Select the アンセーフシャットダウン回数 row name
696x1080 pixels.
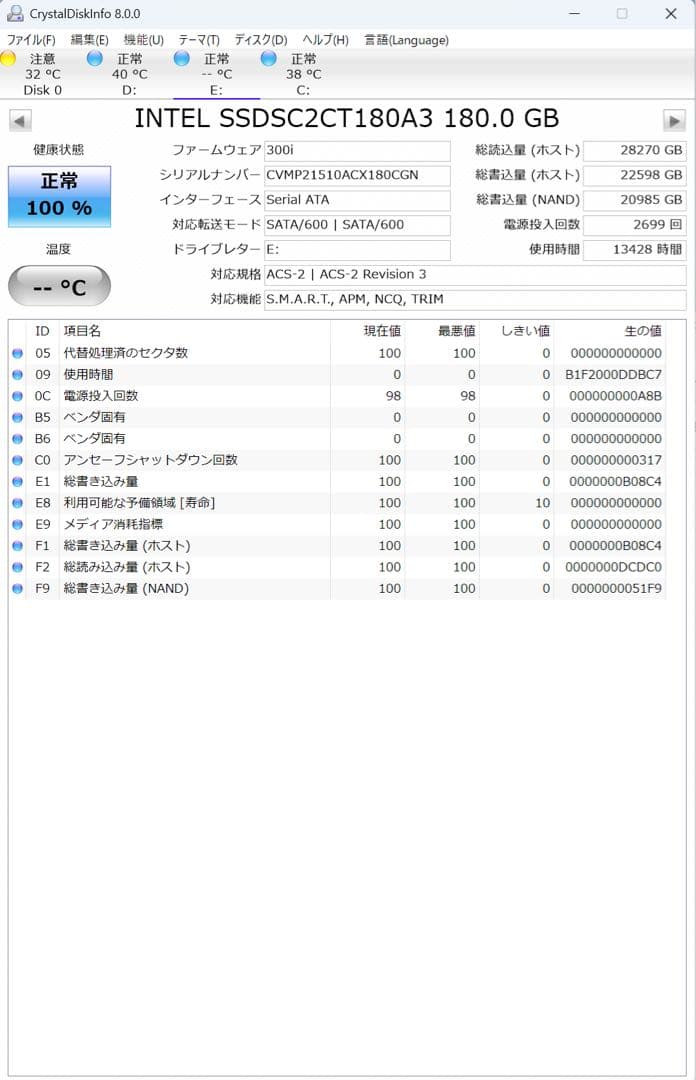coord(151,459)
